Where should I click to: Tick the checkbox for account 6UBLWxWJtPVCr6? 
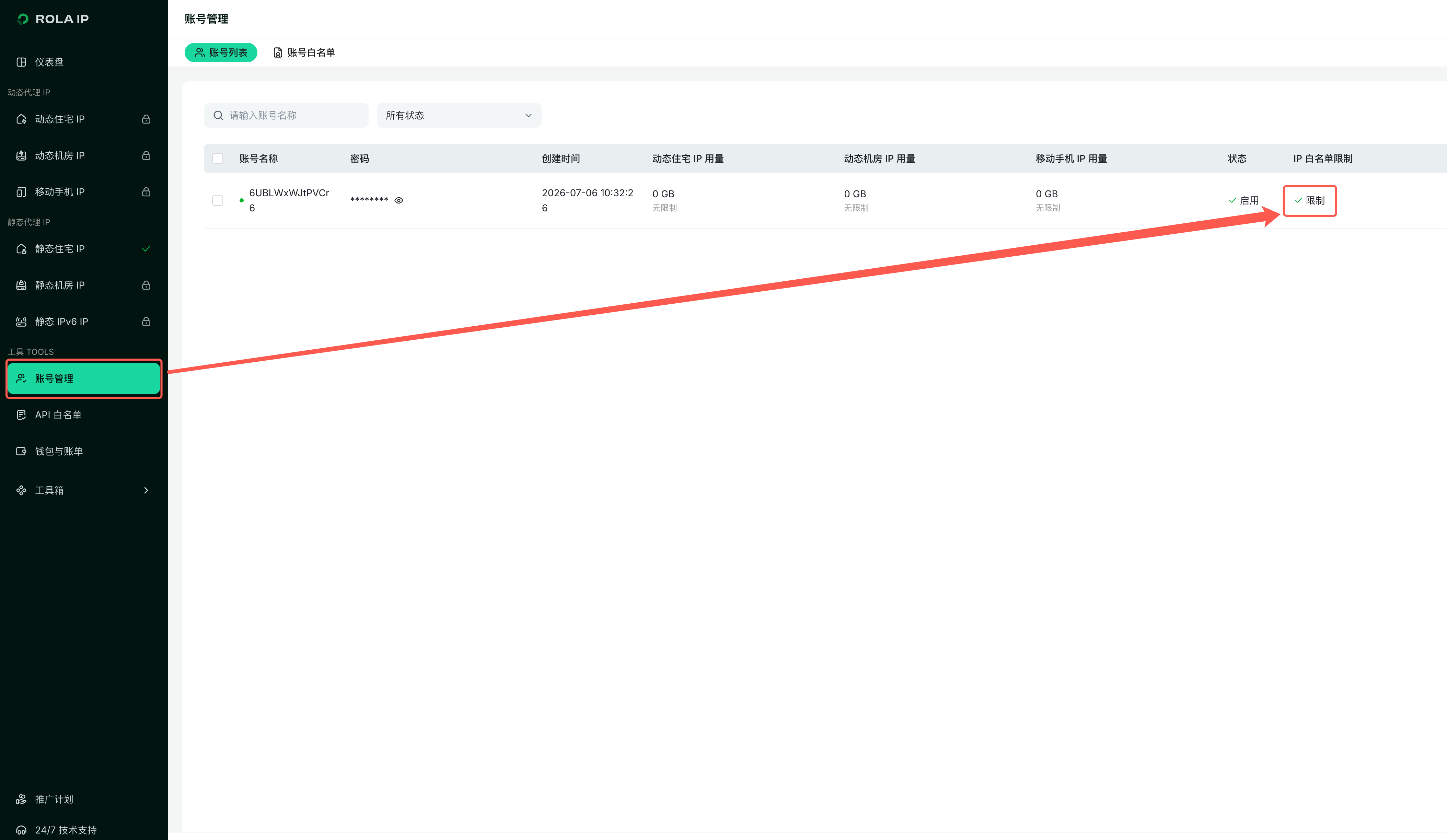point(218,200)
